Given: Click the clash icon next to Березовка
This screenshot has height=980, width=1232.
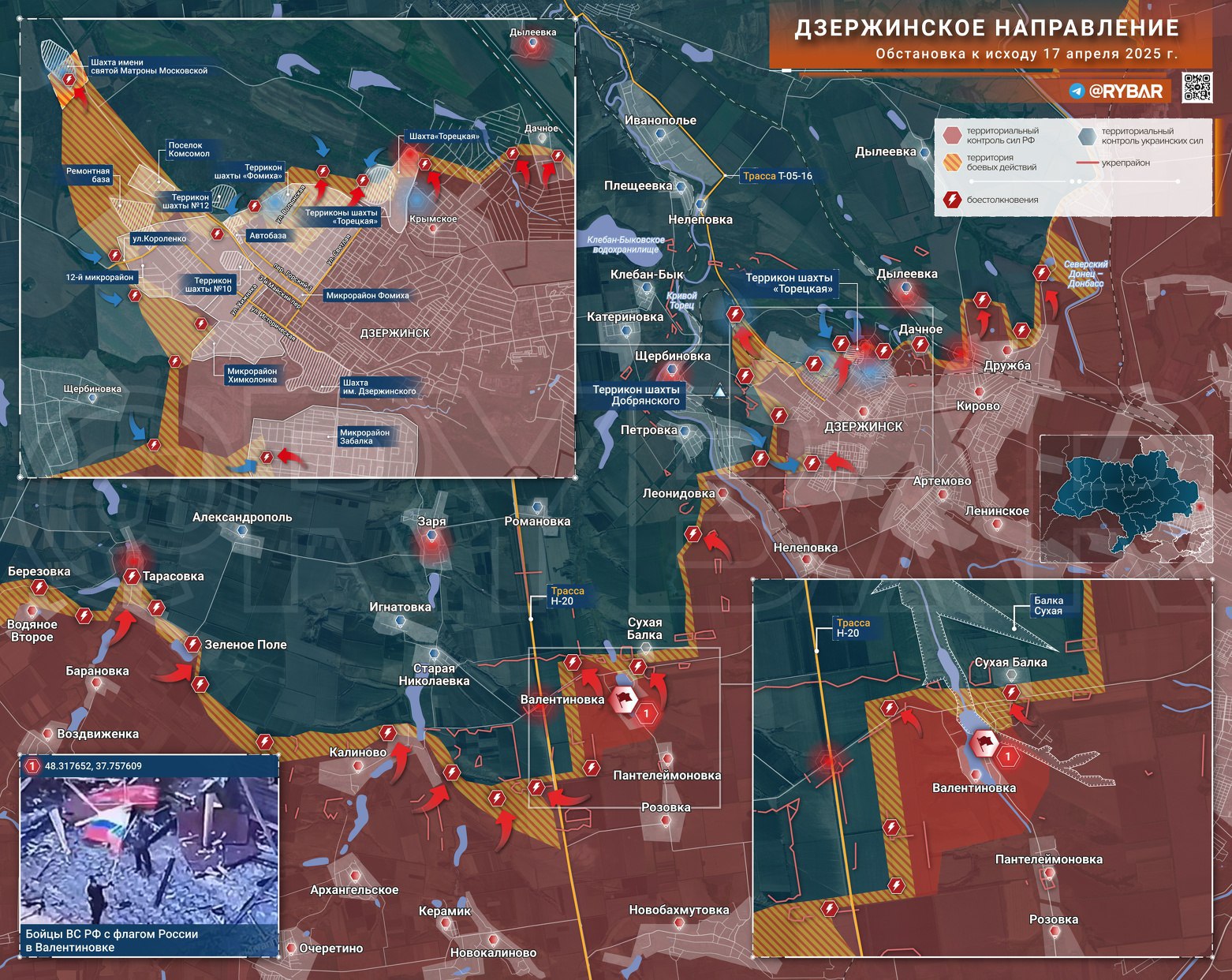Looking at the screenshot, I should pyautogui.click(x=39, y=588).
